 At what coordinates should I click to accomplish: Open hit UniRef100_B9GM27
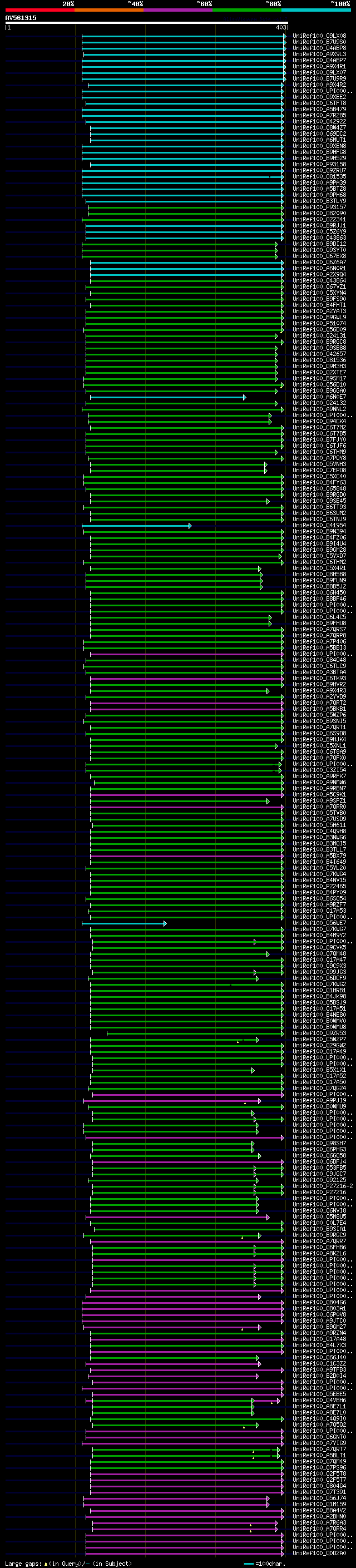coord(319,1327)
